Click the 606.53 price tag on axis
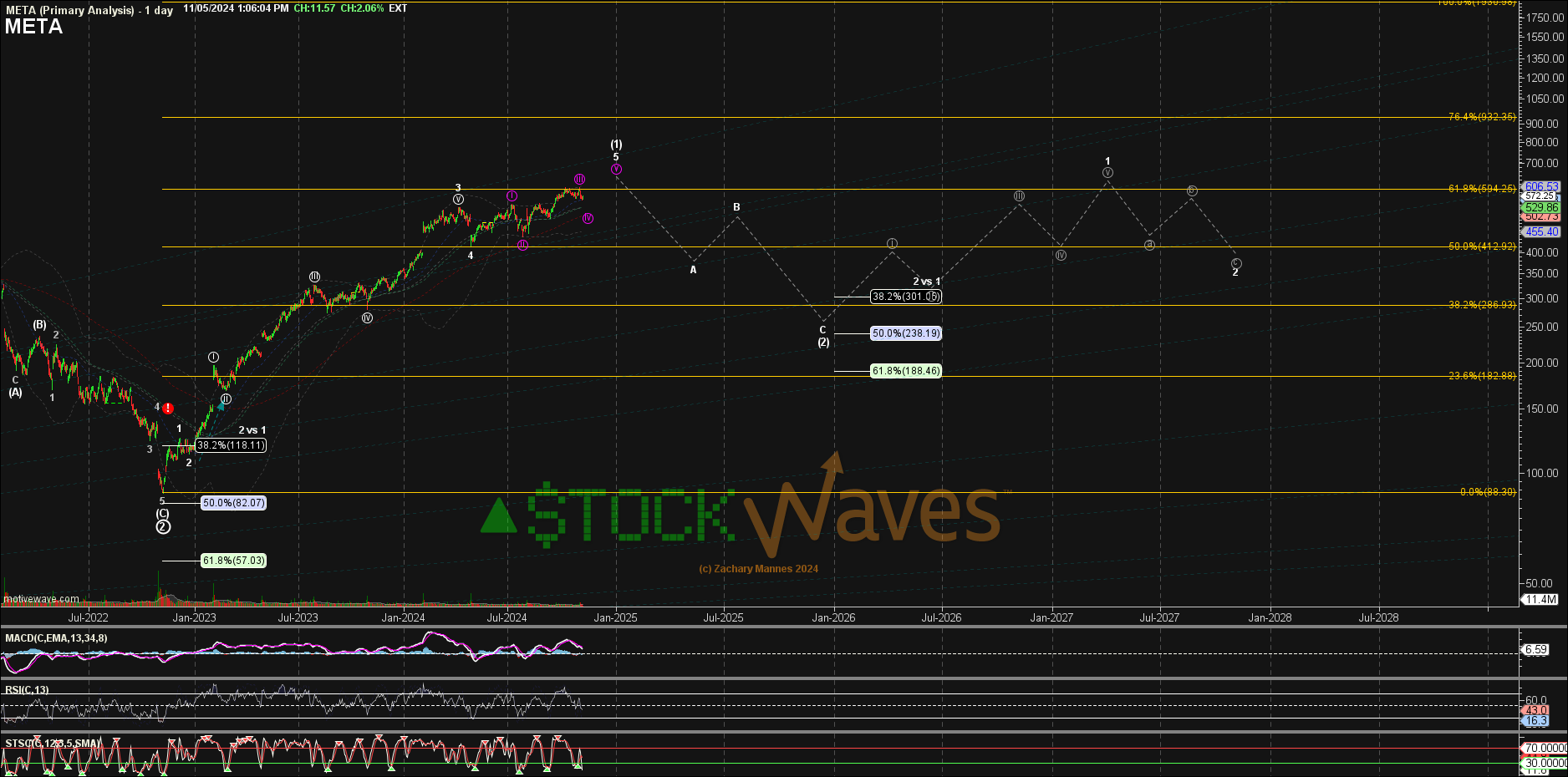Screen dimensions: 1568x777 coord(1541,186)
